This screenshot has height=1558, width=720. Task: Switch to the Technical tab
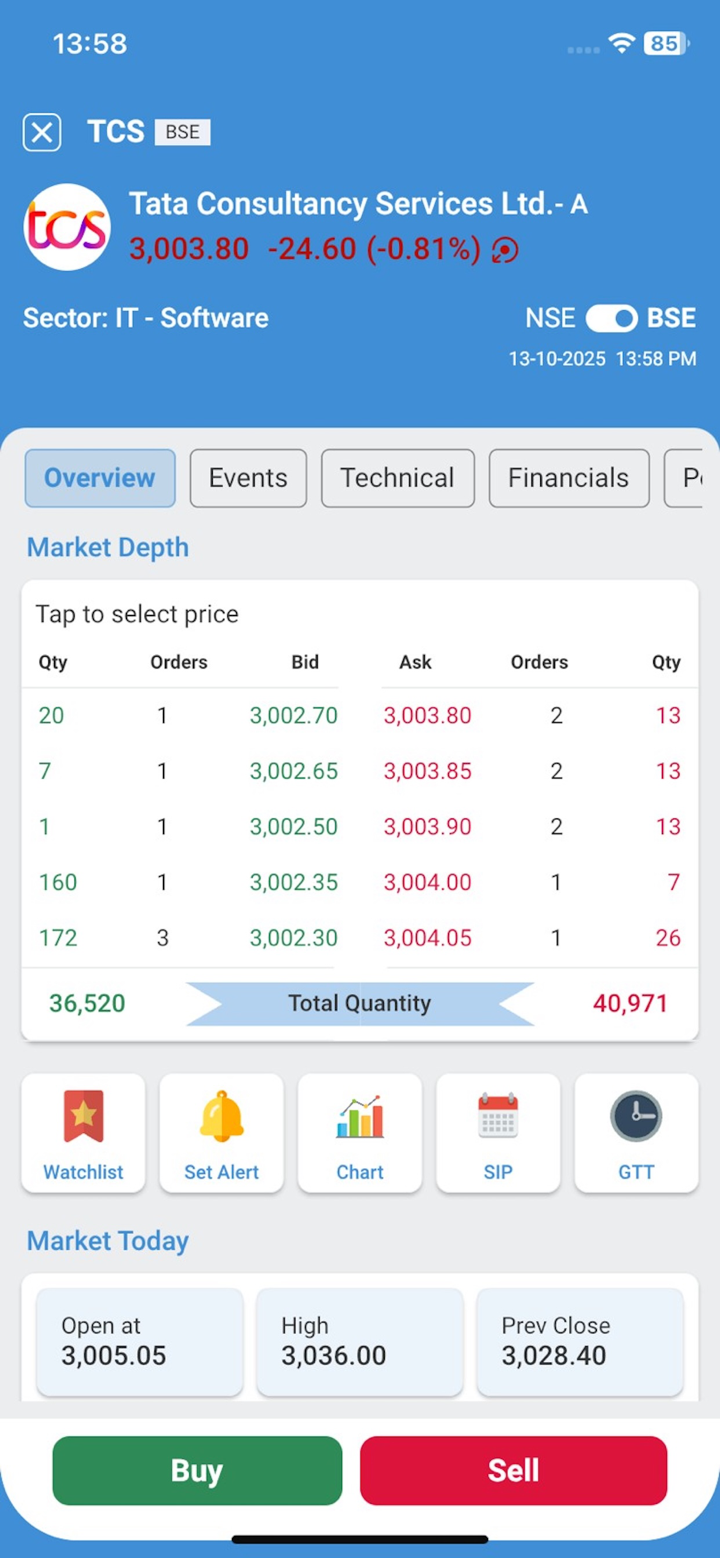[x=397, y=478]
